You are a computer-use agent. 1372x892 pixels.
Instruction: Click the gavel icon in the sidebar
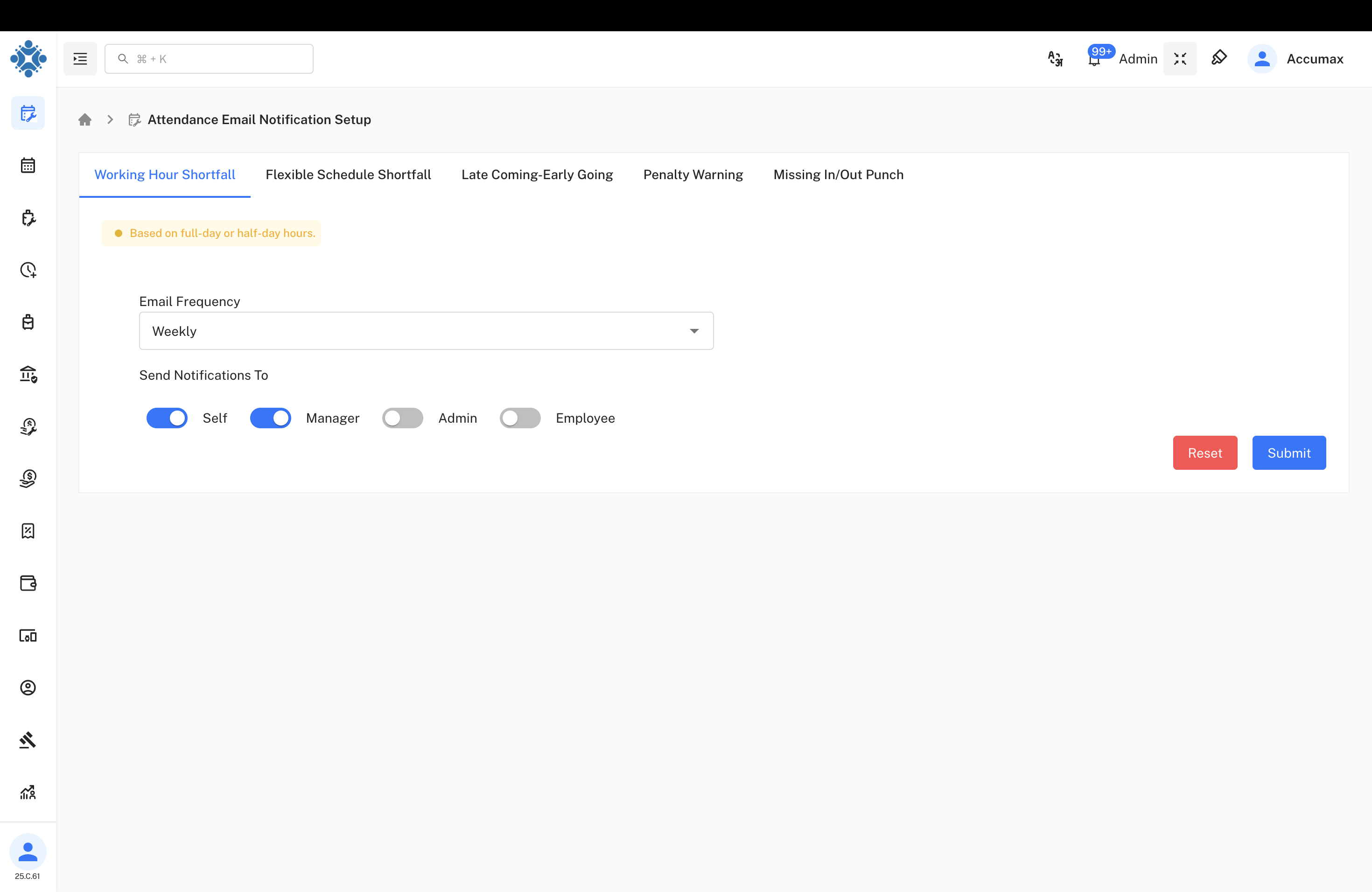(x=28, y=740)
